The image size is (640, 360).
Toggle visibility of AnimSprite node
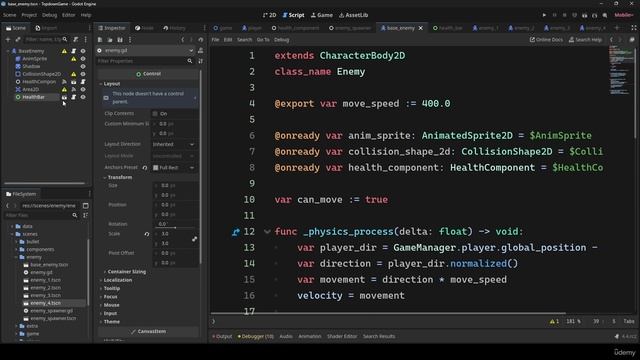(83, 59)
